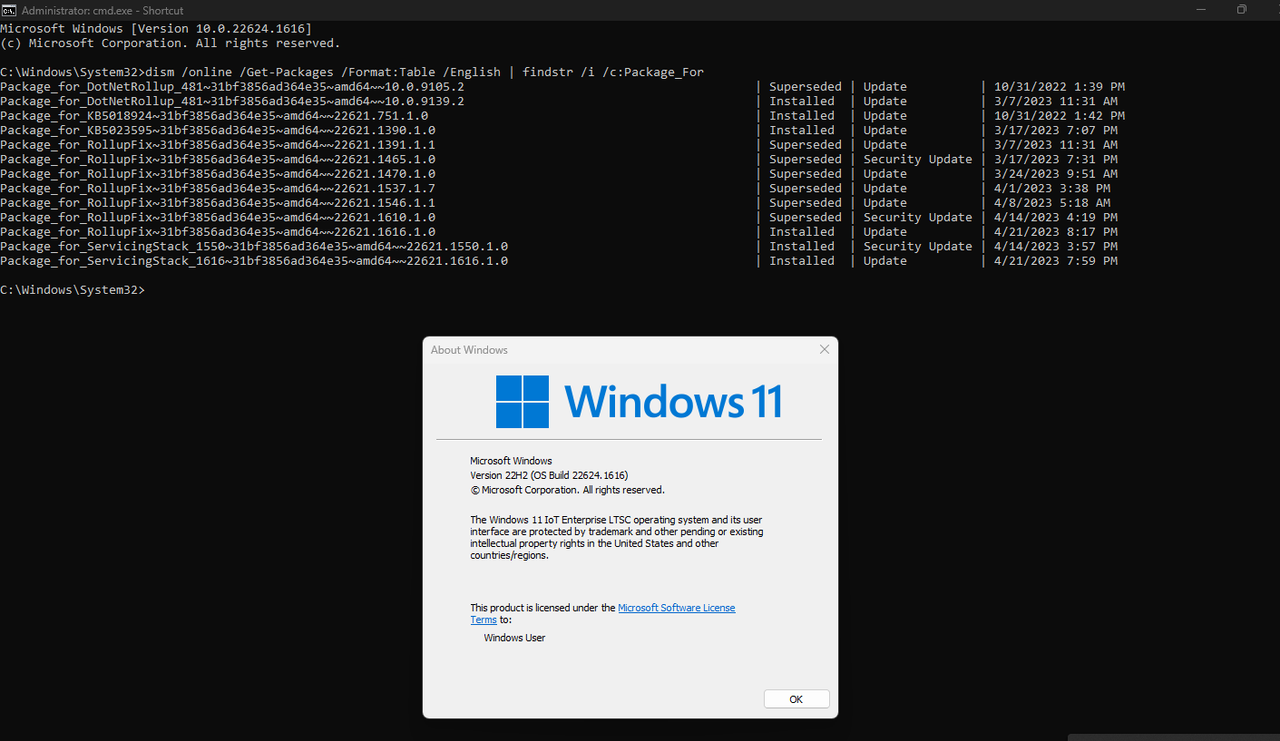Click the IoT Enterprise LTSC description paragraph
1280x741 pixels.
coord(616,537)
